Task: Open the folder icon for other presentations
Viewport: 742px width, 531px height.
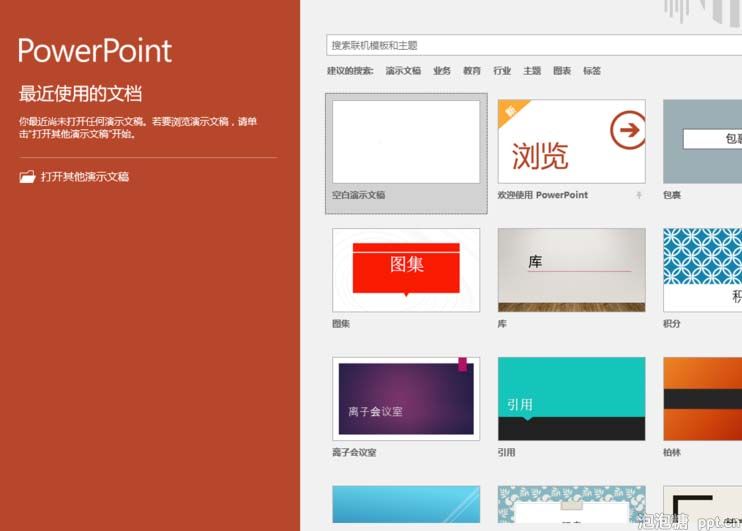Action: pos(27,177)
